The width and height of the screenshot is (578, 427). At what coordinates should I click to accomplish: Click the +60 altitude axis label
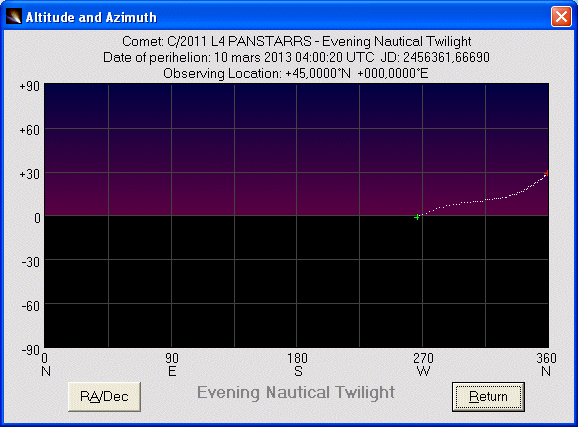[x=29, y=130]
